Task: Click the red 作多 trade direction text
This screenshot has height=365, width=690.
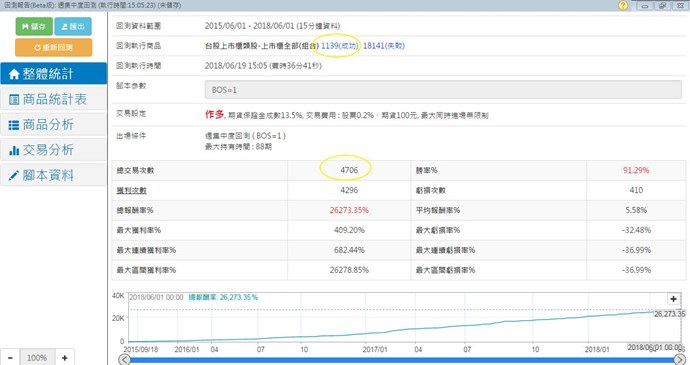Action: pyautogui.click(x=214, y=114)
